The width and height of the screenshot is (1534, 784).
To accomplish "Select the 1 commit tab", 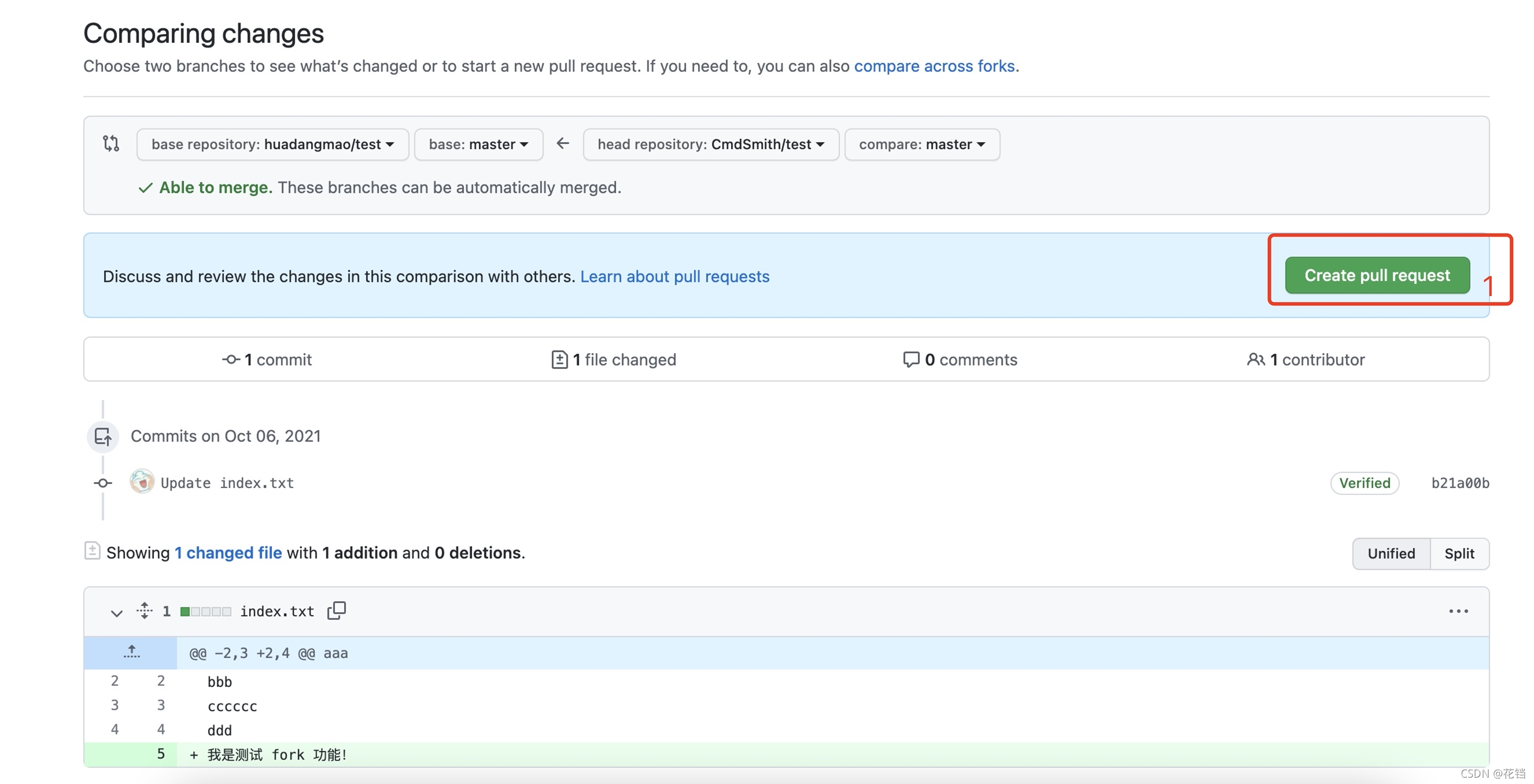I will [267, 360].
